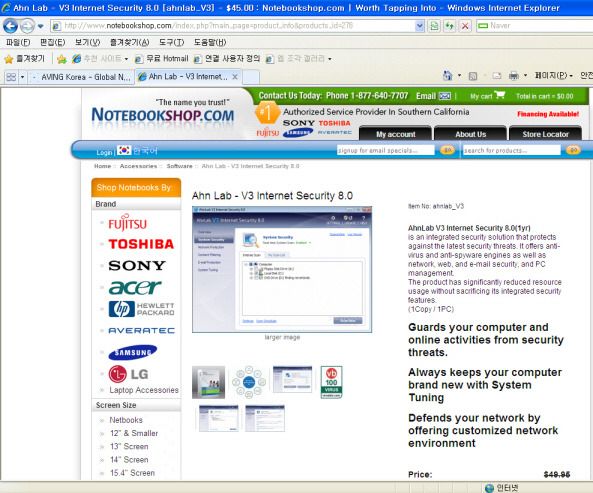The width and height of the screenshot is (593, 493).
Task: Open the address bar history dropdown arrow
Action: [419, 26]
